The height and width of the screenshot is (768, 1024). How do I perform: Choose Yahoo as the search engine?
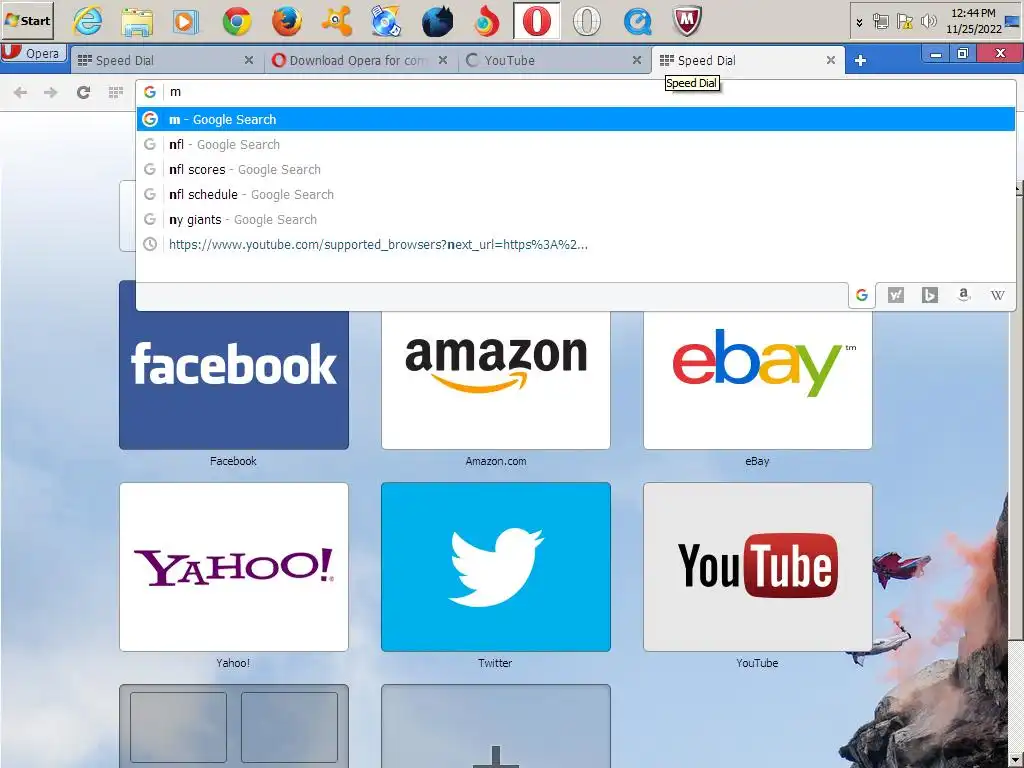click(x=896, y=295)
